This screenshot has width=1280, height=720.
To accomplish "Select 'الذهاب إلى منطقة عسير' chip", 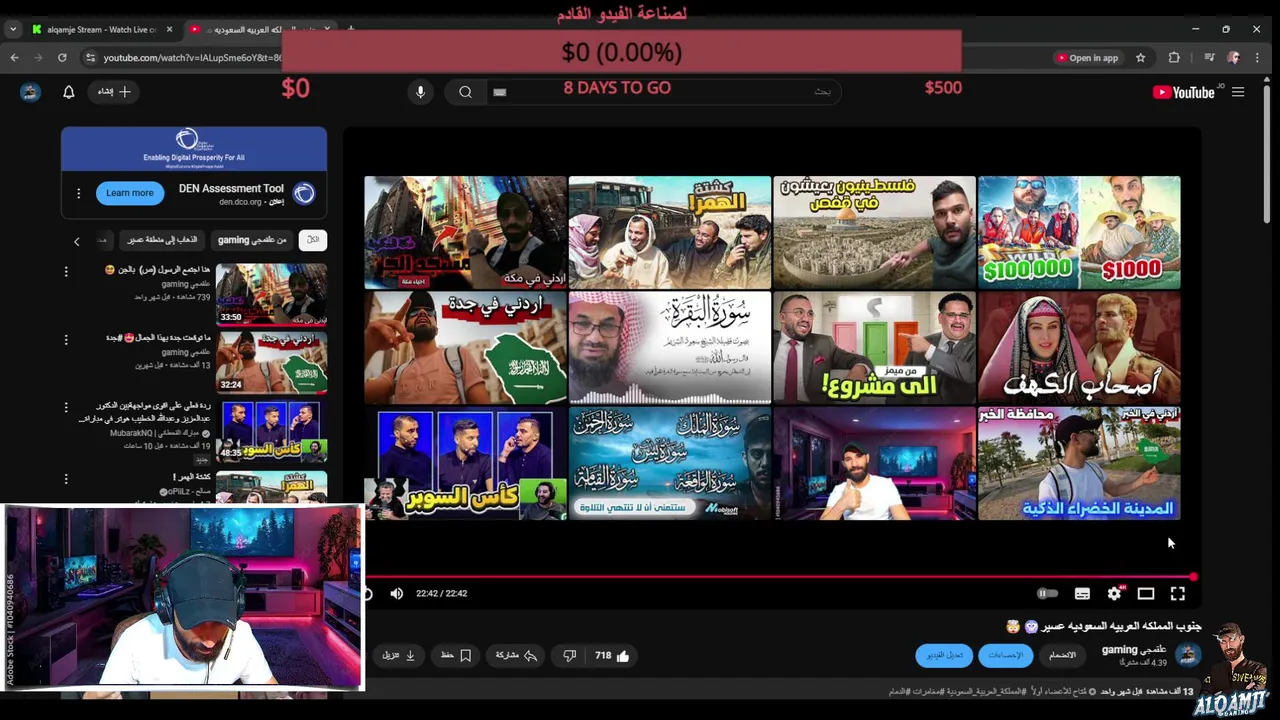I will pyautogui.click(x=162, y=240).
